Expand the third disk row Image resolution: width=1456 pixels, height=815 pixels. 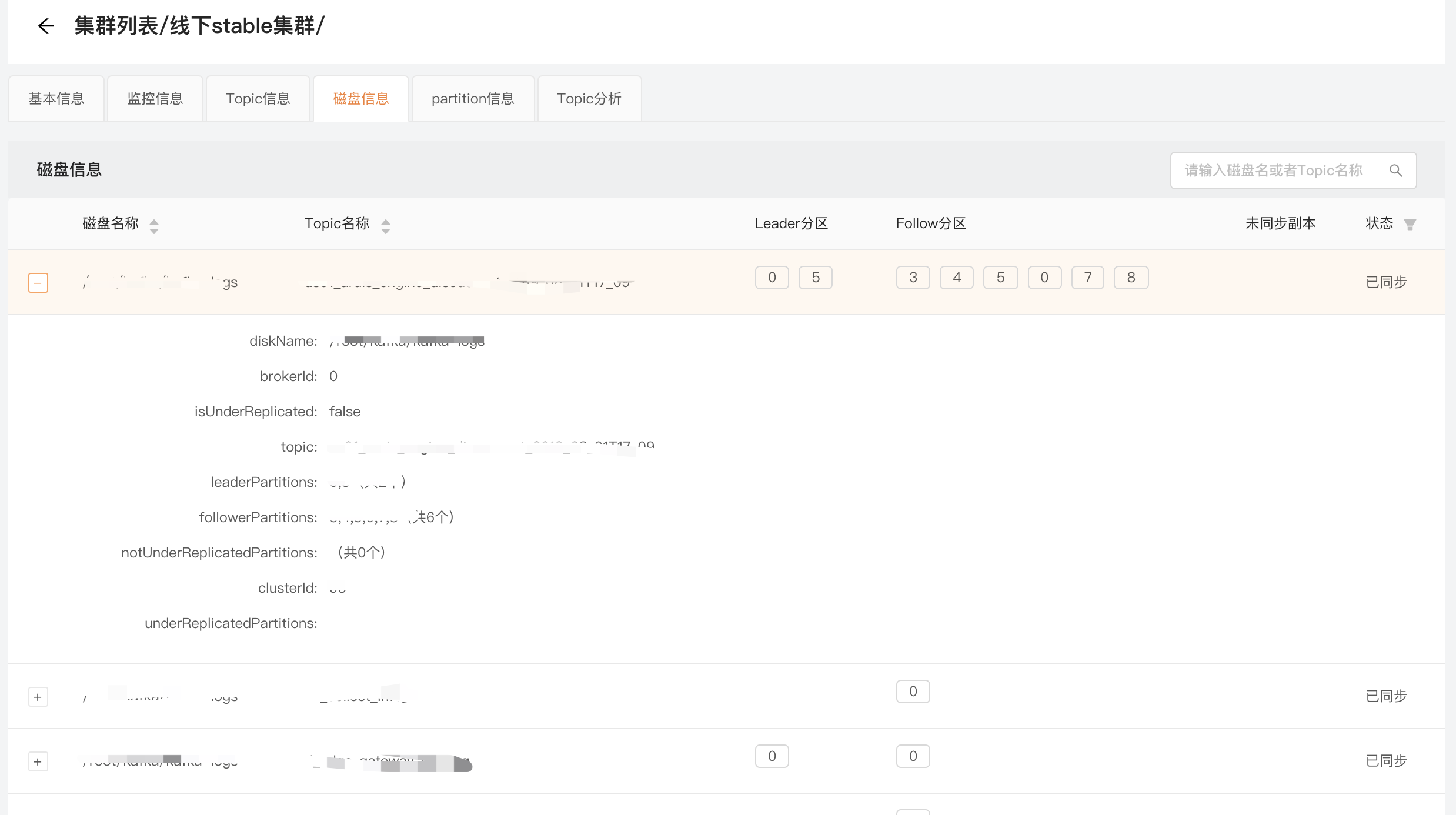[x=38, y=761]
